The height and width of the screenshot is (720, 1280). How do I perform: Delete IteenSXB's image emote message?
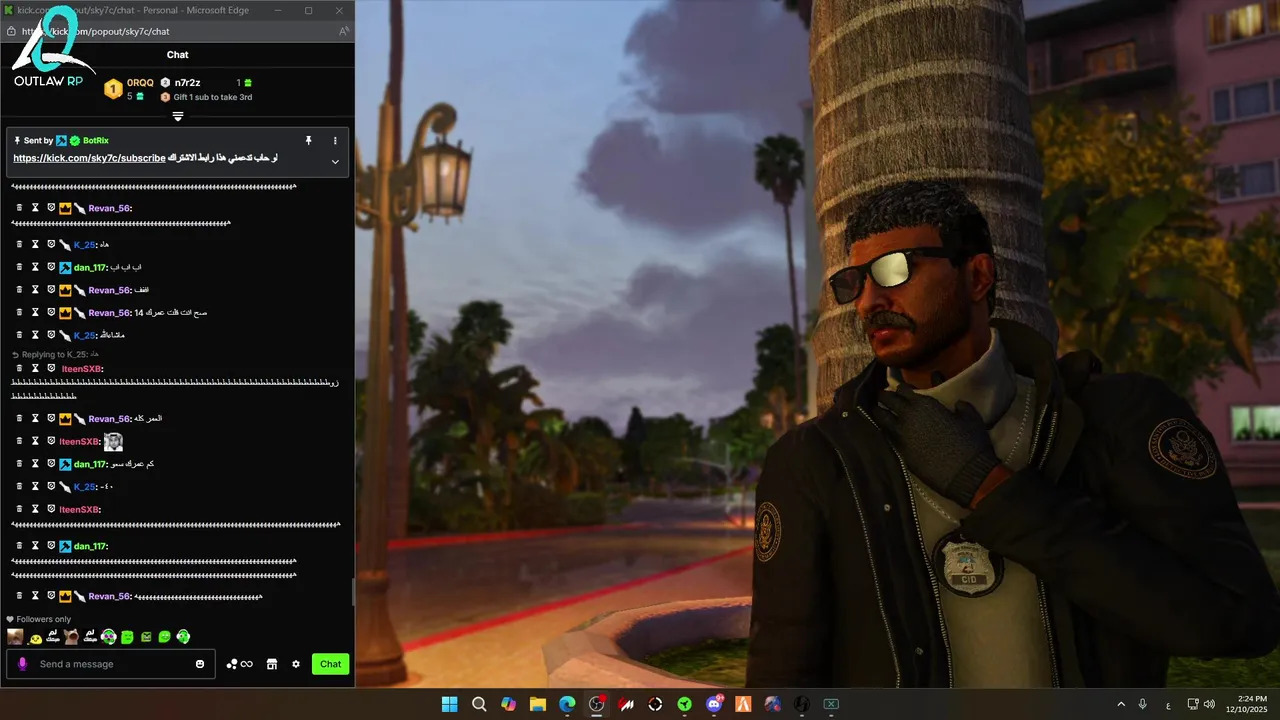click(19, 441)
